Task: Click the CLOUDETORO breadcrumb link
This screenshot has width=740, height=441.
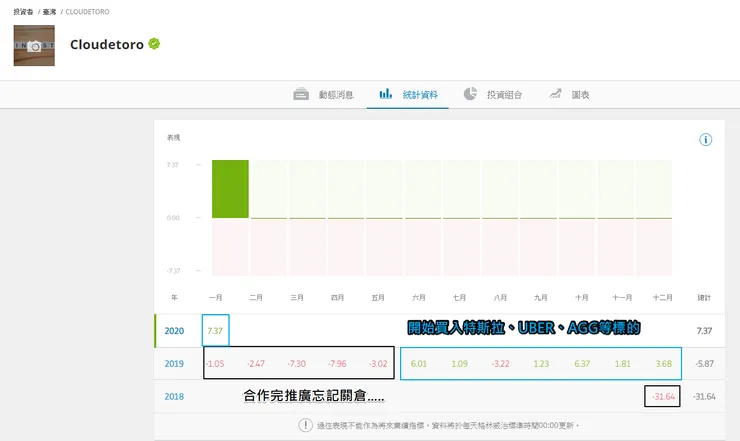Action: [87, 12]
